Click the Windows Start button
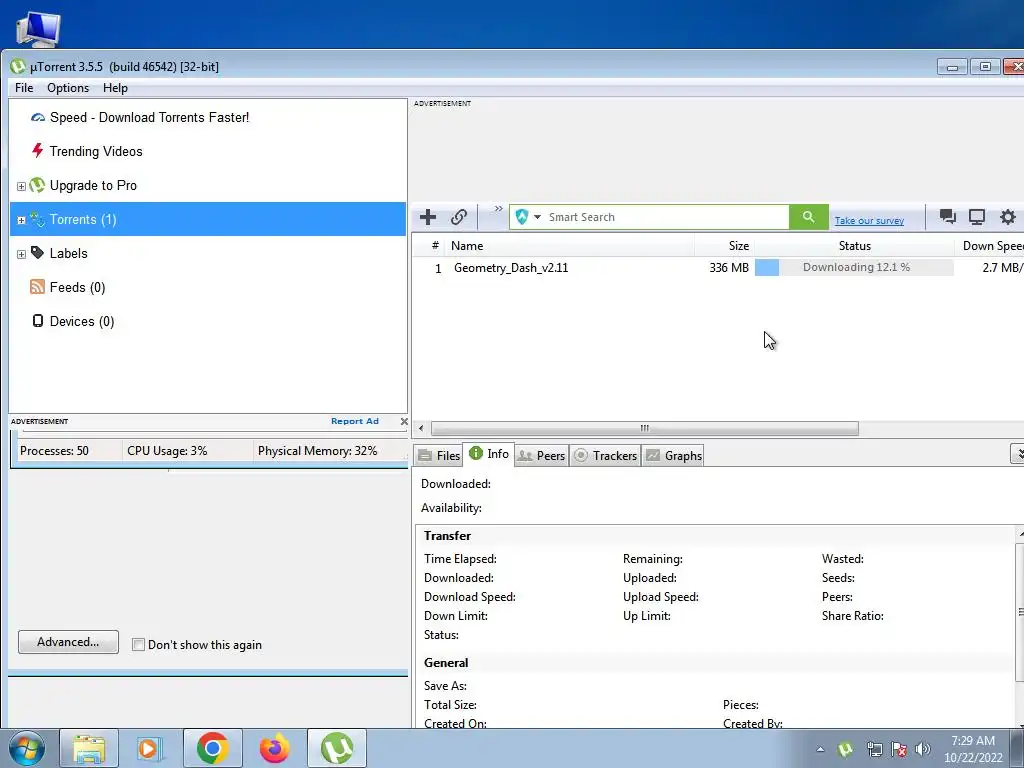 tap(26, 748)
